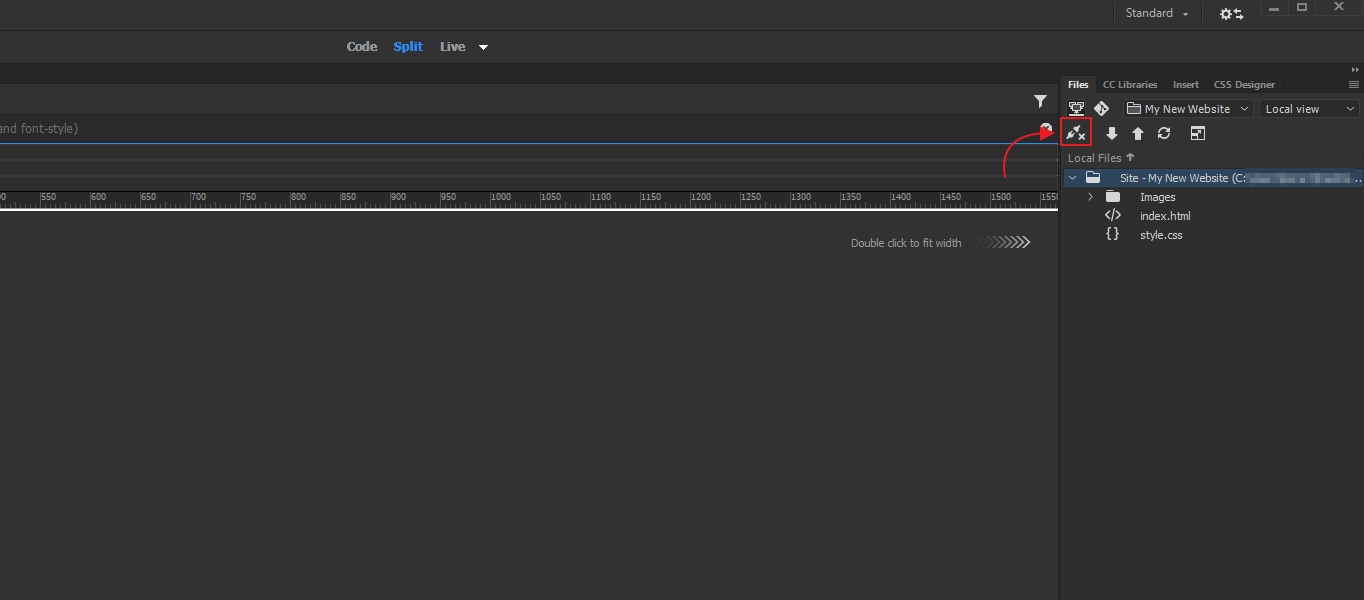Screen dimensions: 1364x600
Task: Open the CC Libraries tab
Action: click(x=1129, y=84)
